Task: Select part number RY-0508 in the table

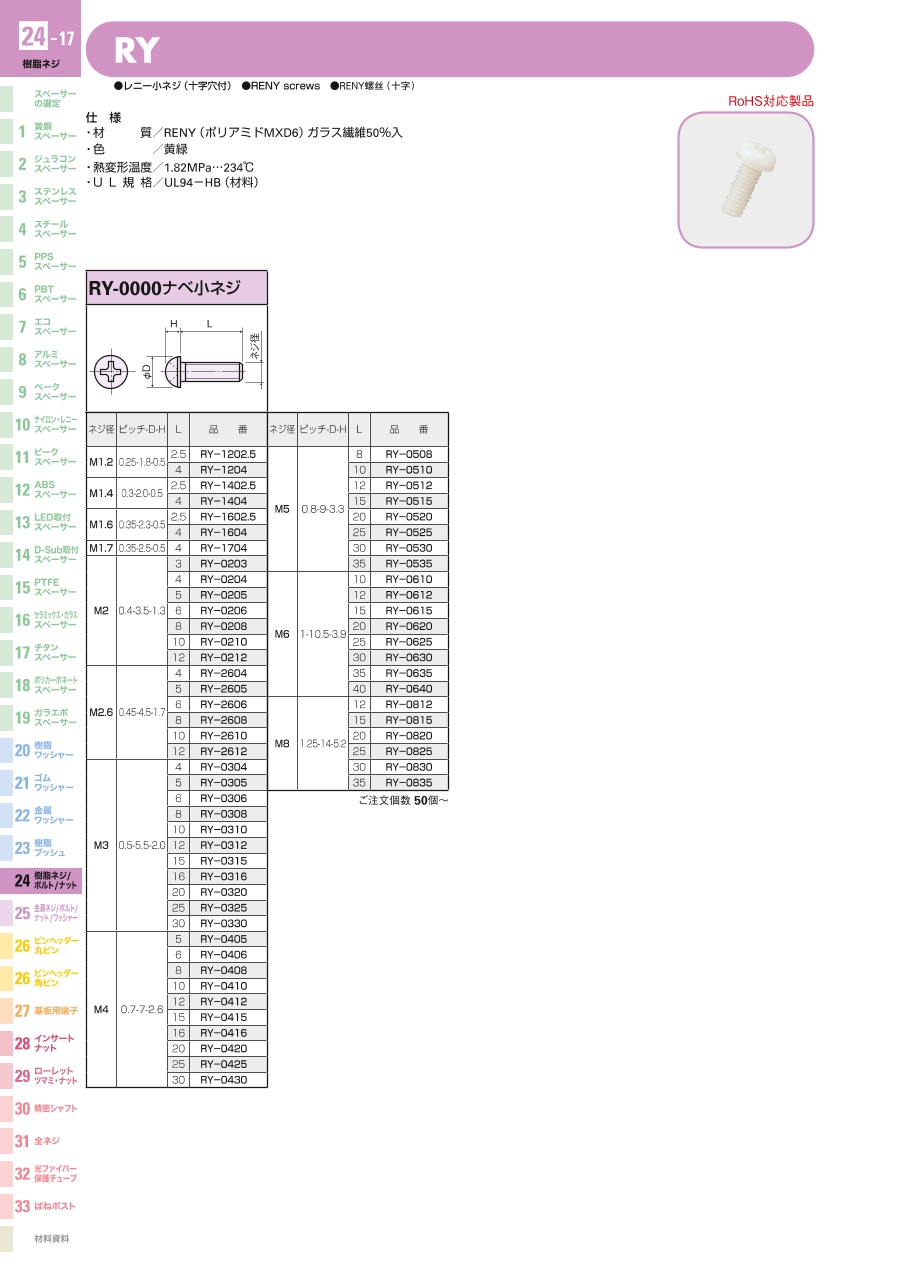Action: pos(408,455)
